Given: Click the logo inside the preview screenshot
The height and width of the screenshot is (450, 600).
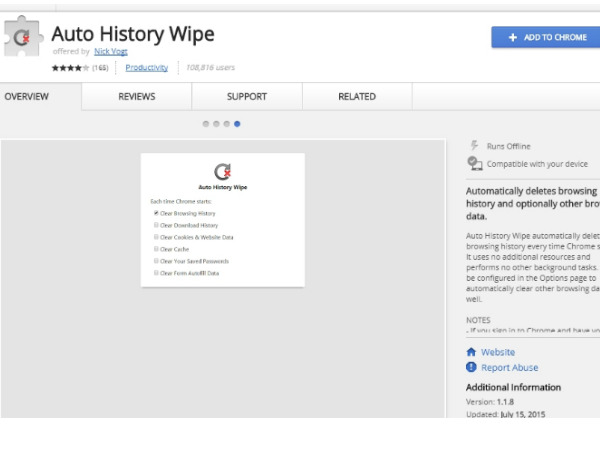Looking at the screenshot, I should click(222, 171).
